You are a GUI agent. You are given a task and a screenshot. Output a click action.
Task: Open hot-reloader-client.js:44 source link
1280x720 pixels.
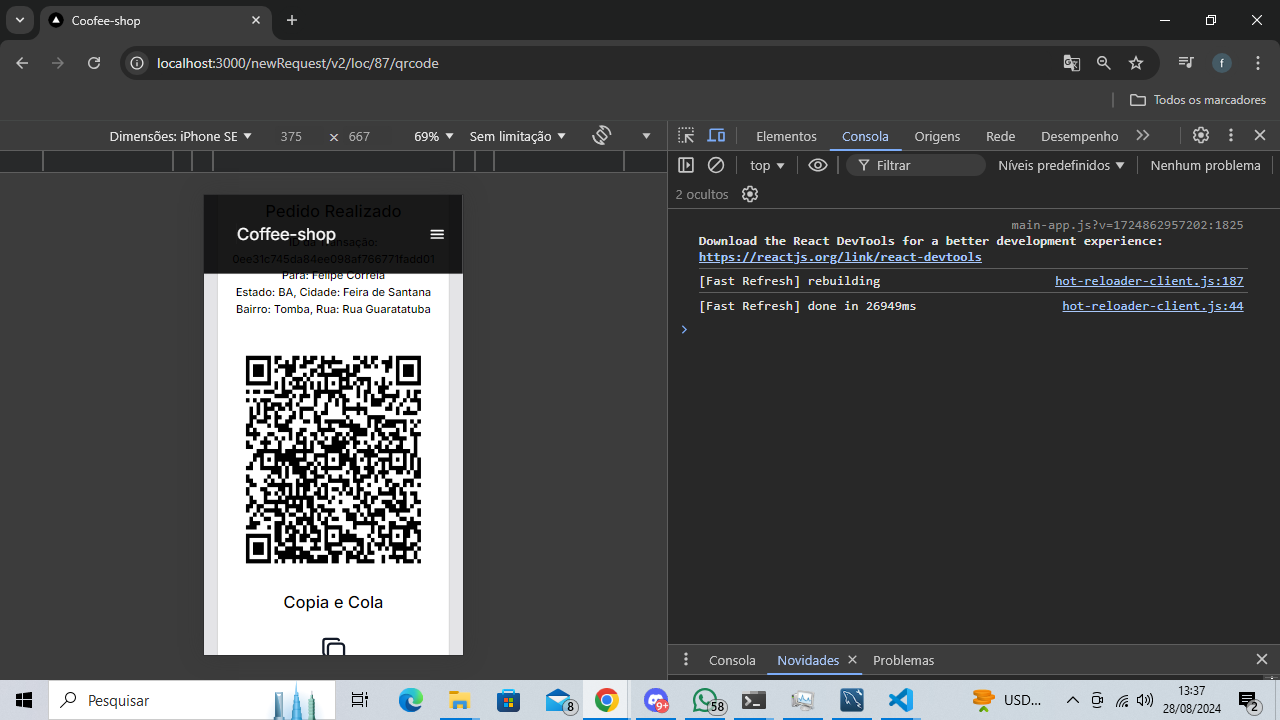[1152, 306]
